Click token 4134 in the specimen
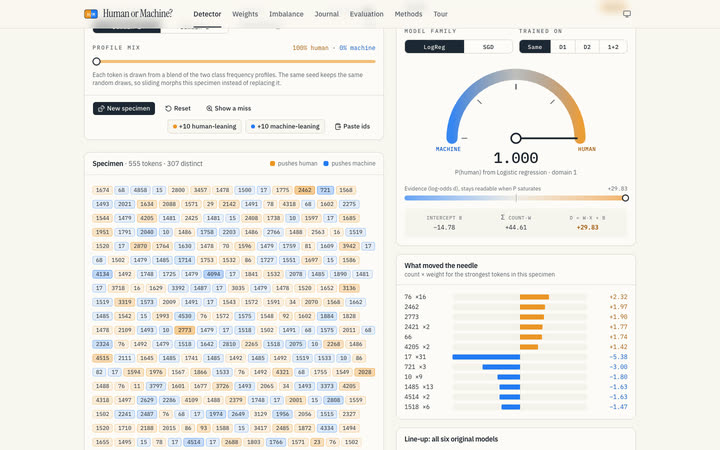This screenshot has height=450, width=720. [x=102, y=274]
